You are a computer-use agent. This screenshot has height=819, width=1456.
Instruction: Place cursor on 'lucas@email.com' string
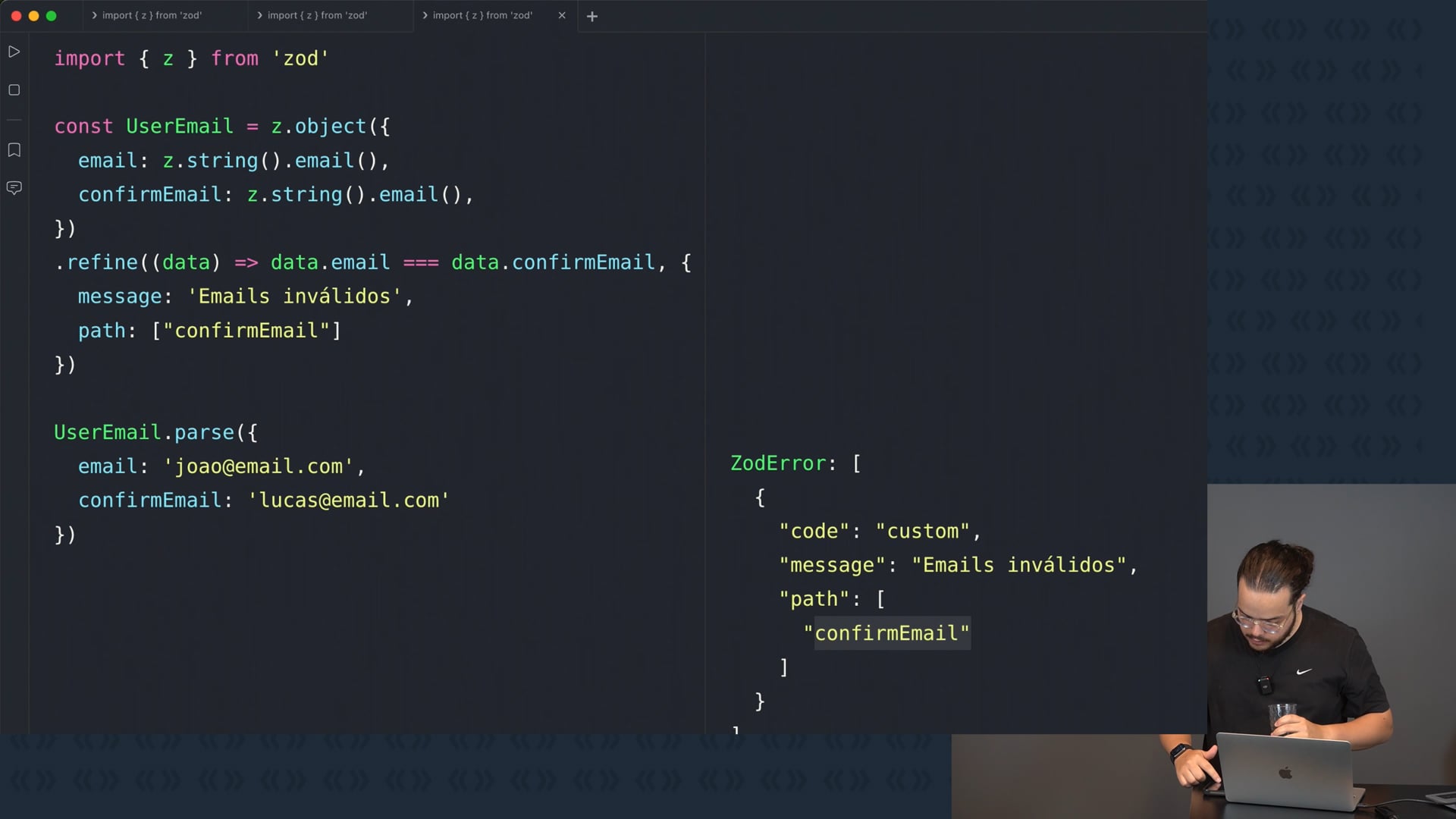pyautogui.click(x=349, y=500)
